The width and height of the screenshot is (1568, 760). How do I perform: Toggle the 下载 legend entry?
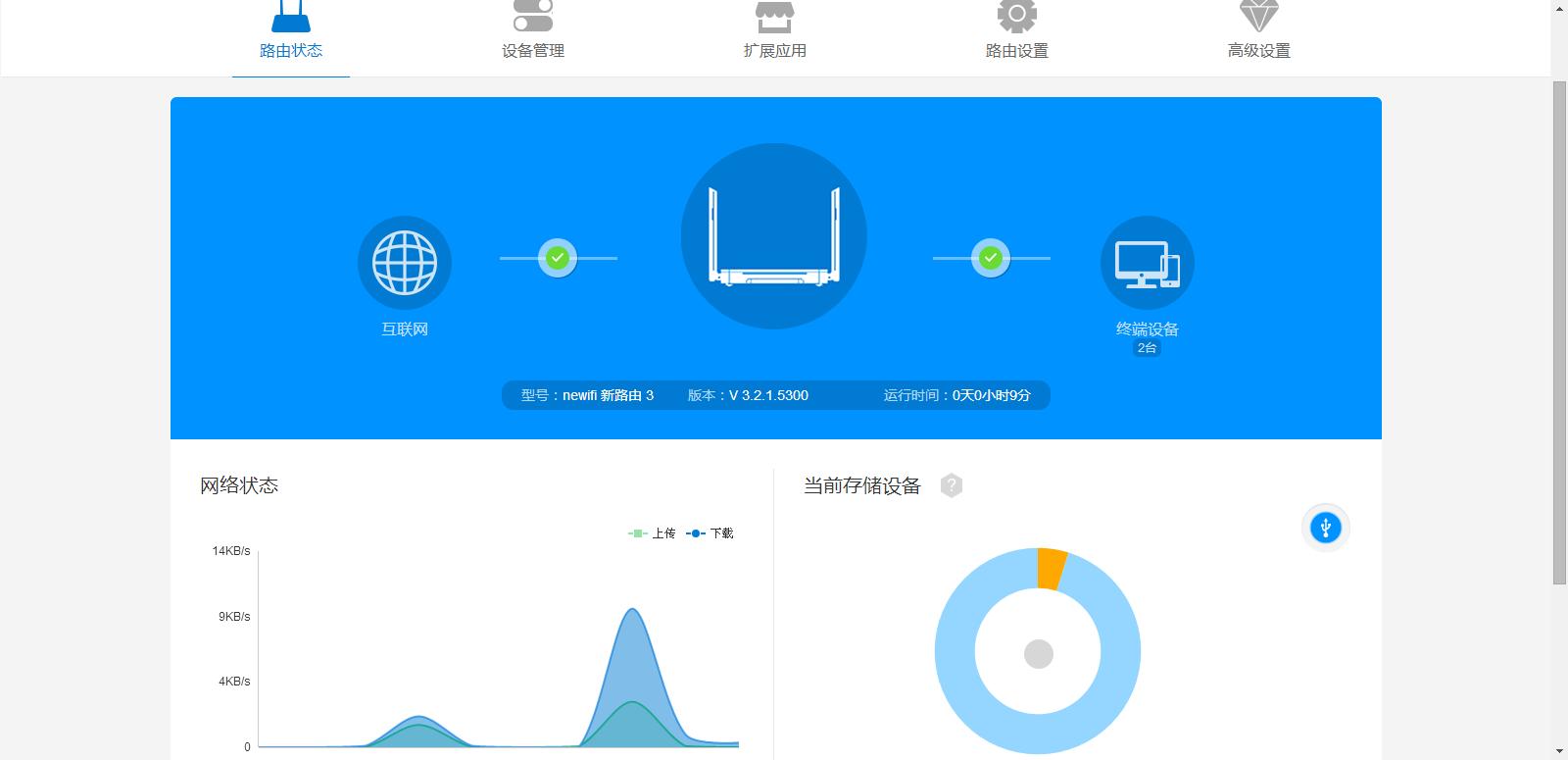pyautogui.click(x=710, y=533)
